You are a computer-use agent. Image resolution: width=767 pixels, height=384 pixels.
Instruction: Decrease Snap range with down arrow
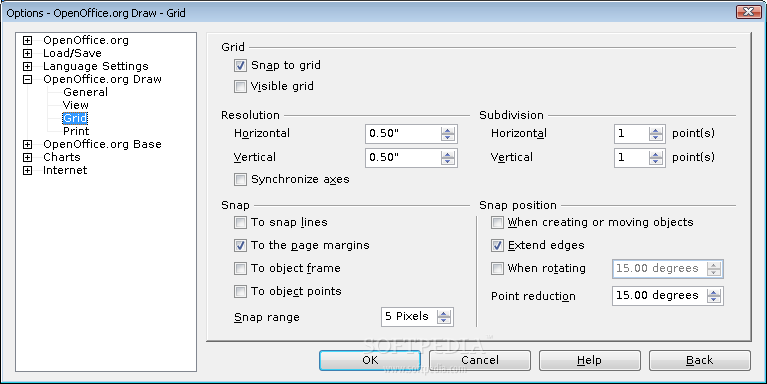[x=444, y=320]
